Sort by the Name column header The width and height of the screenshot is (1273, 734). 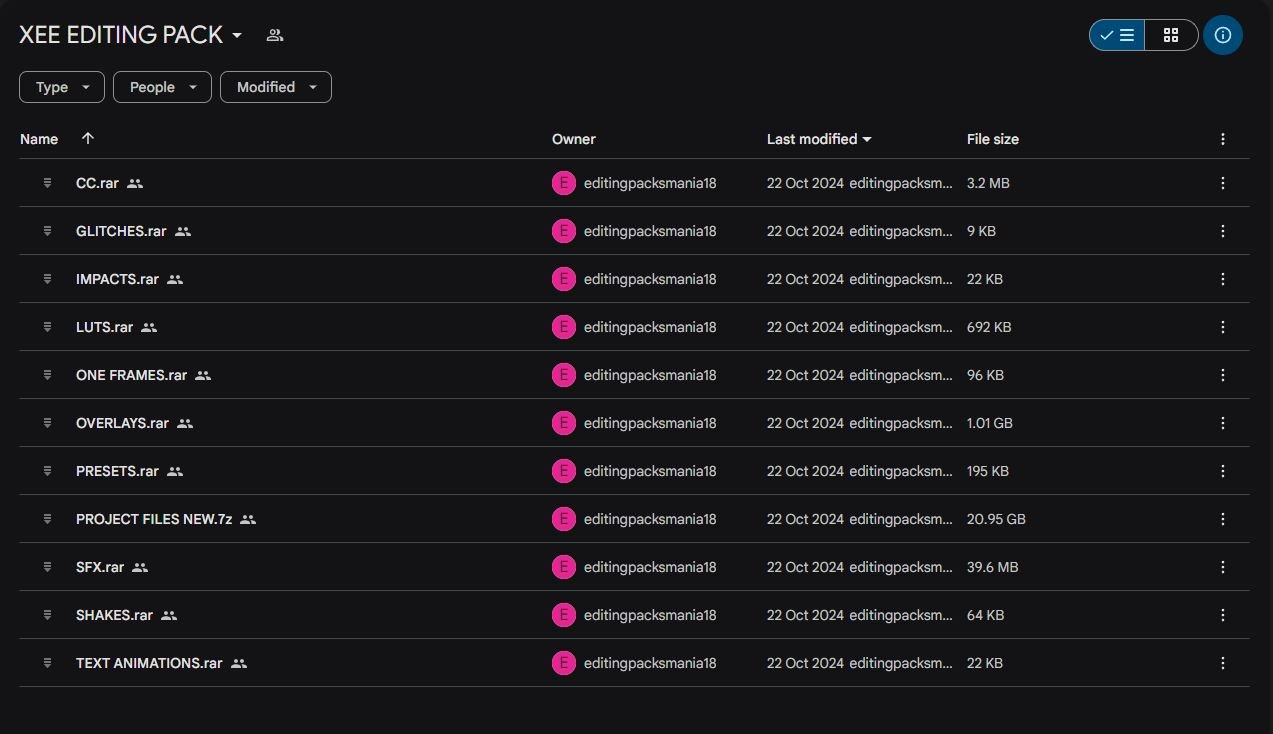pyautogui.click(x=39, y=139)
